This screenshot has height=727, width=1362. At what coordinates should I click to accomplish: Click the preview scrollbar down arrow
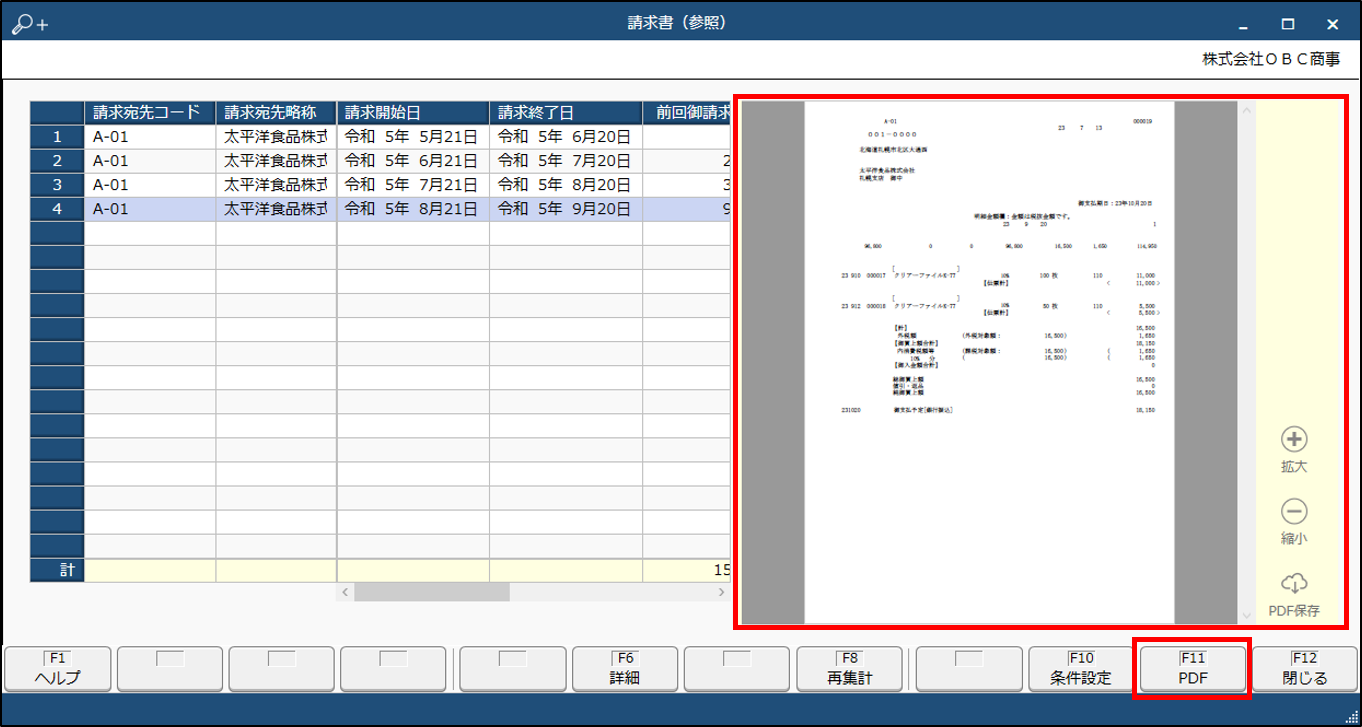(1246, 616)
